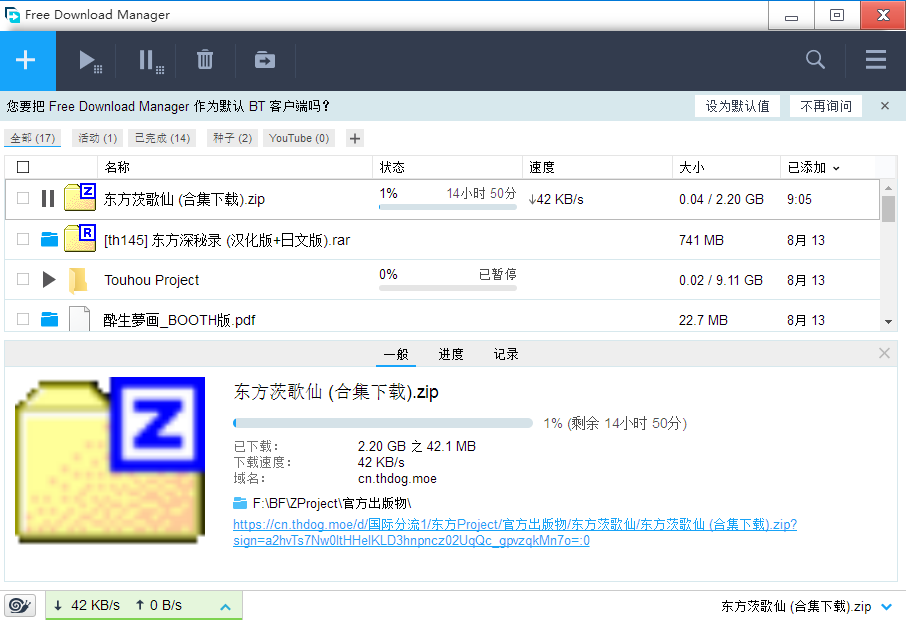The image size is (906, 620).
Task: Select the Touhou Project row name
Action: pyautogui.click(x=151, y=280)
